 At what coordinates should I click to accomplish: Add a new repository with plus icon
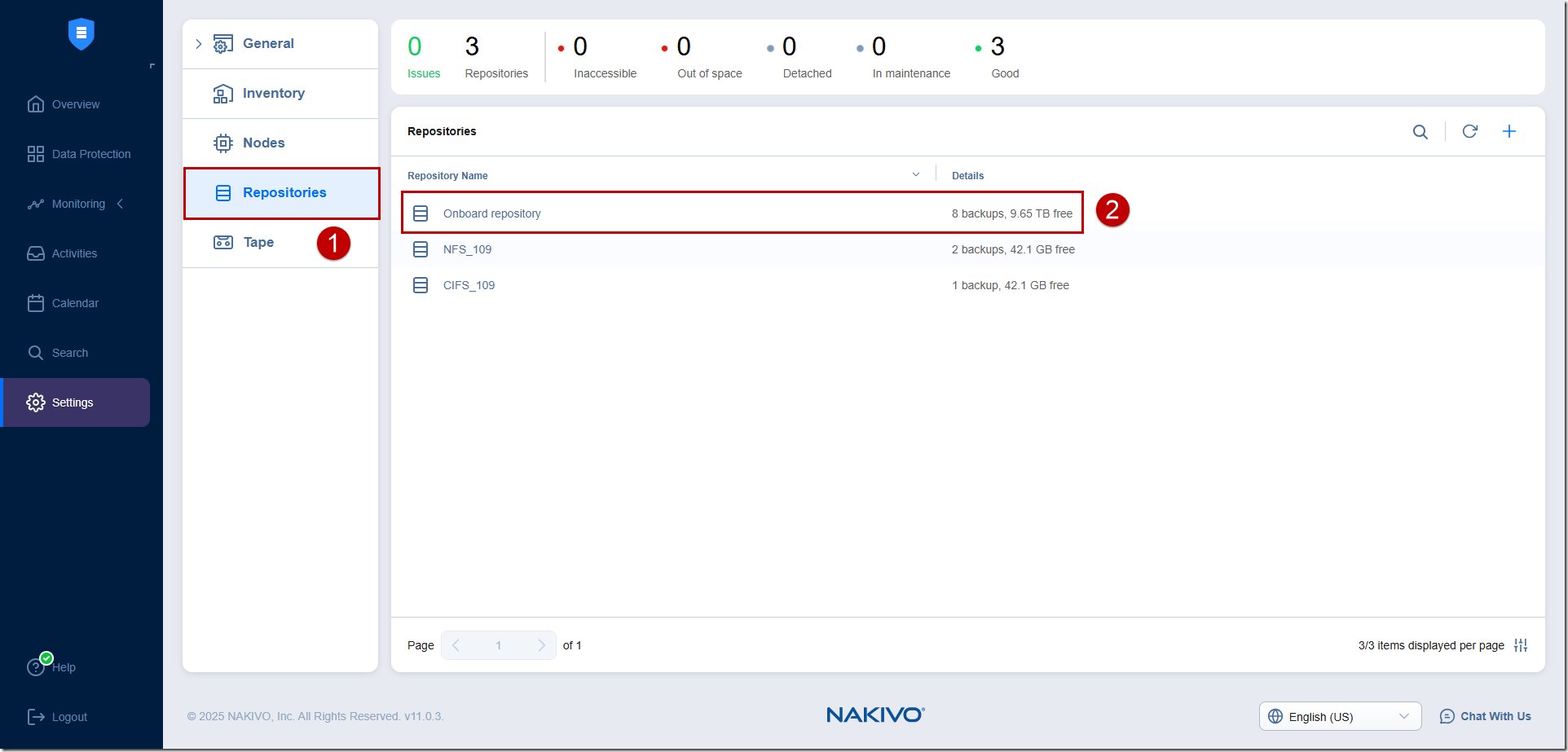point(1509,131)
